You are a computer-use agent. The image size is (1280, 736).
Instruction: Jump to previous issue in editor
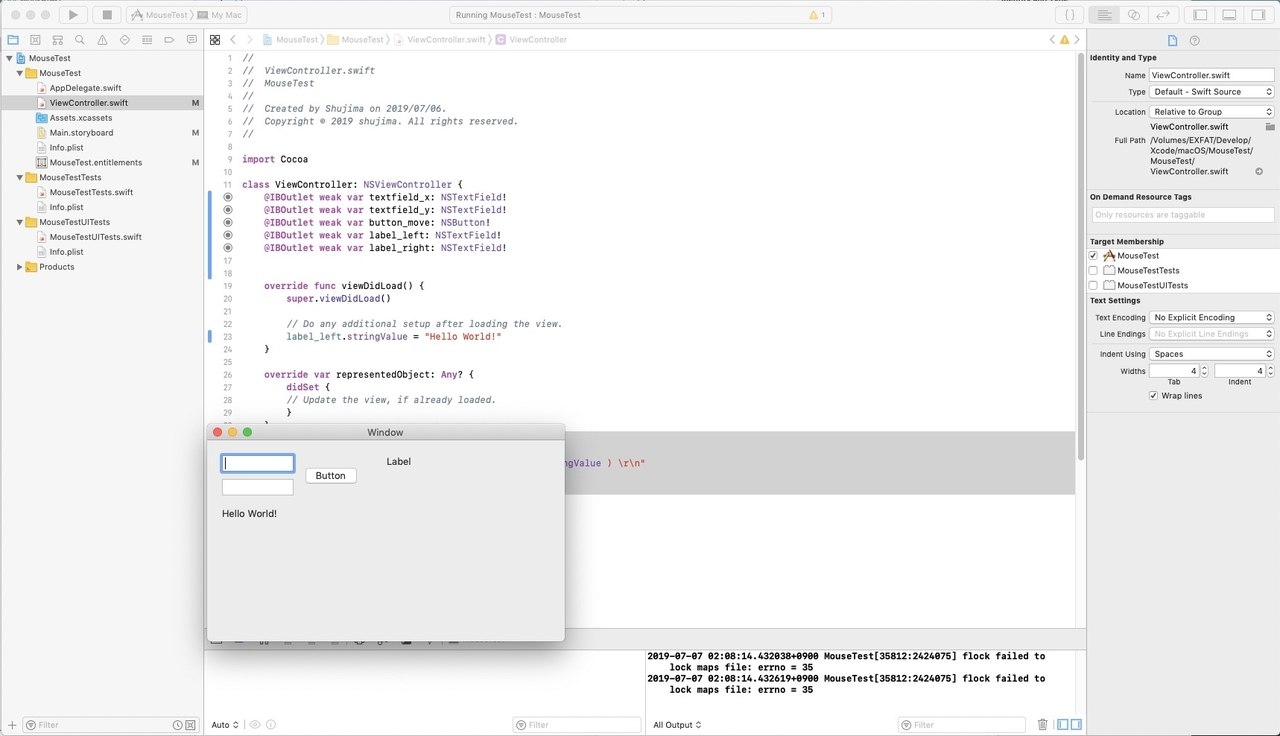[1052, 40]
